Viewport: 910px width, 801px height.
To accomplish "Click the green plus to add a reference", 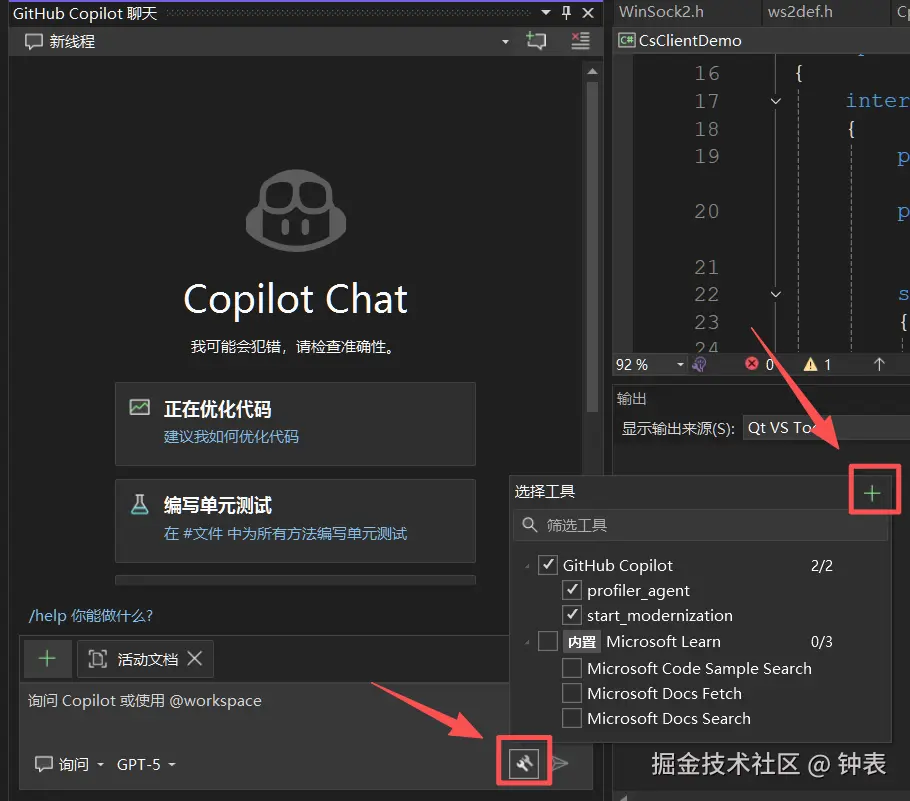I will coord(47,659).
